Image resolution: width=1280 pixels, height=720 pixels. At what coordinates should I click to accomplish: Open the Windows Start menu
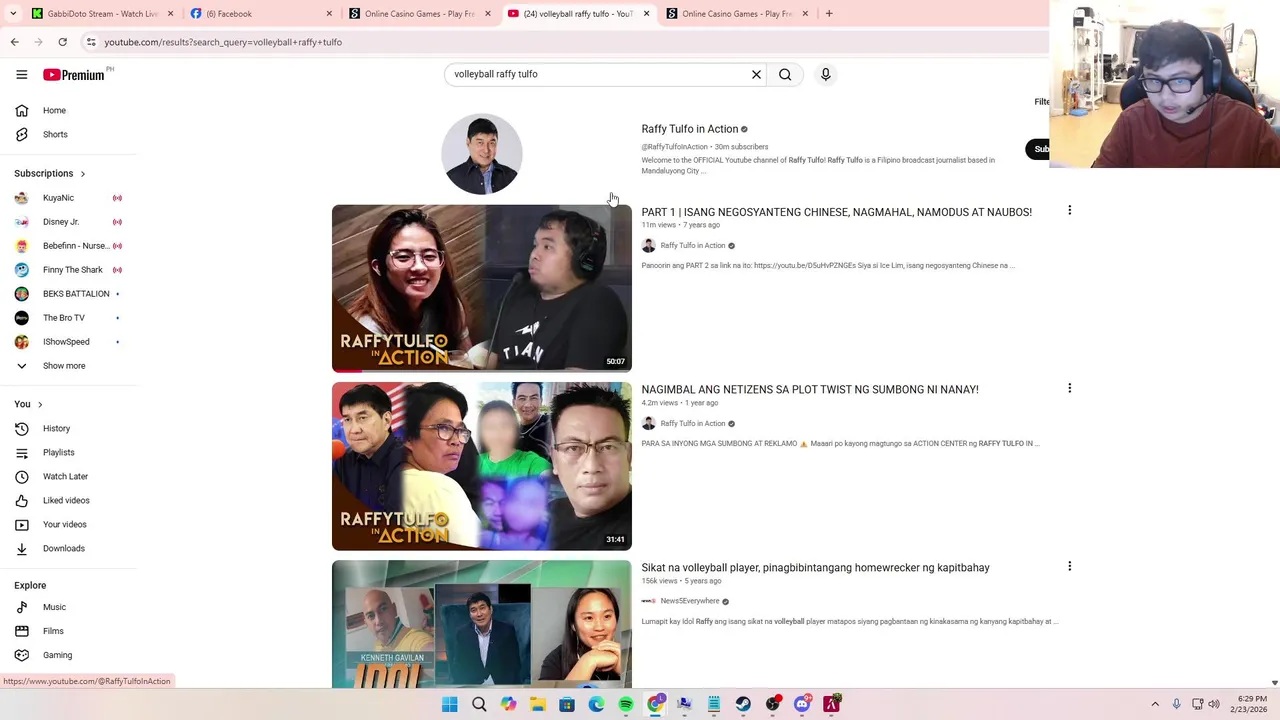pos(449,705)
